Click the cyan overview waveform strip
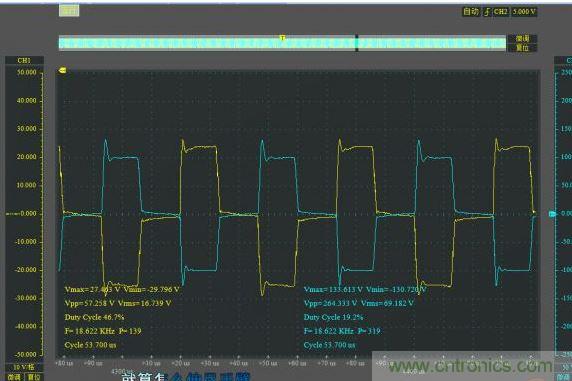572x381 pixels. tap(282, 43)
